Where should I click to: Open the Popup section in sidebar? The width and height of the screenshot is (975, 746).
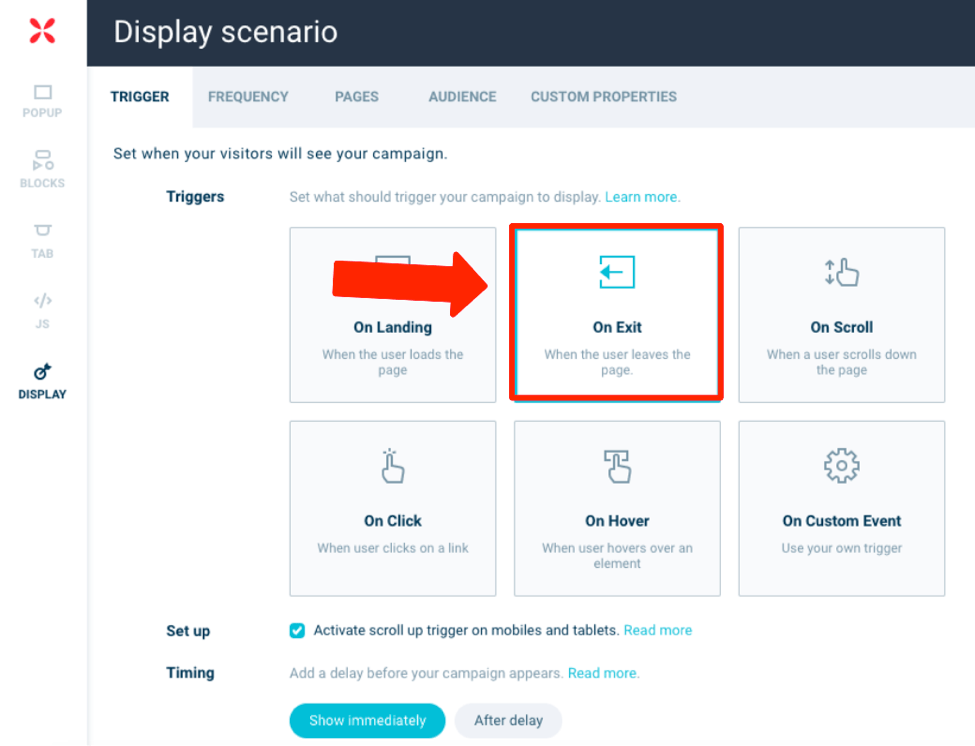pyautogui.click(x=42, y=101)
